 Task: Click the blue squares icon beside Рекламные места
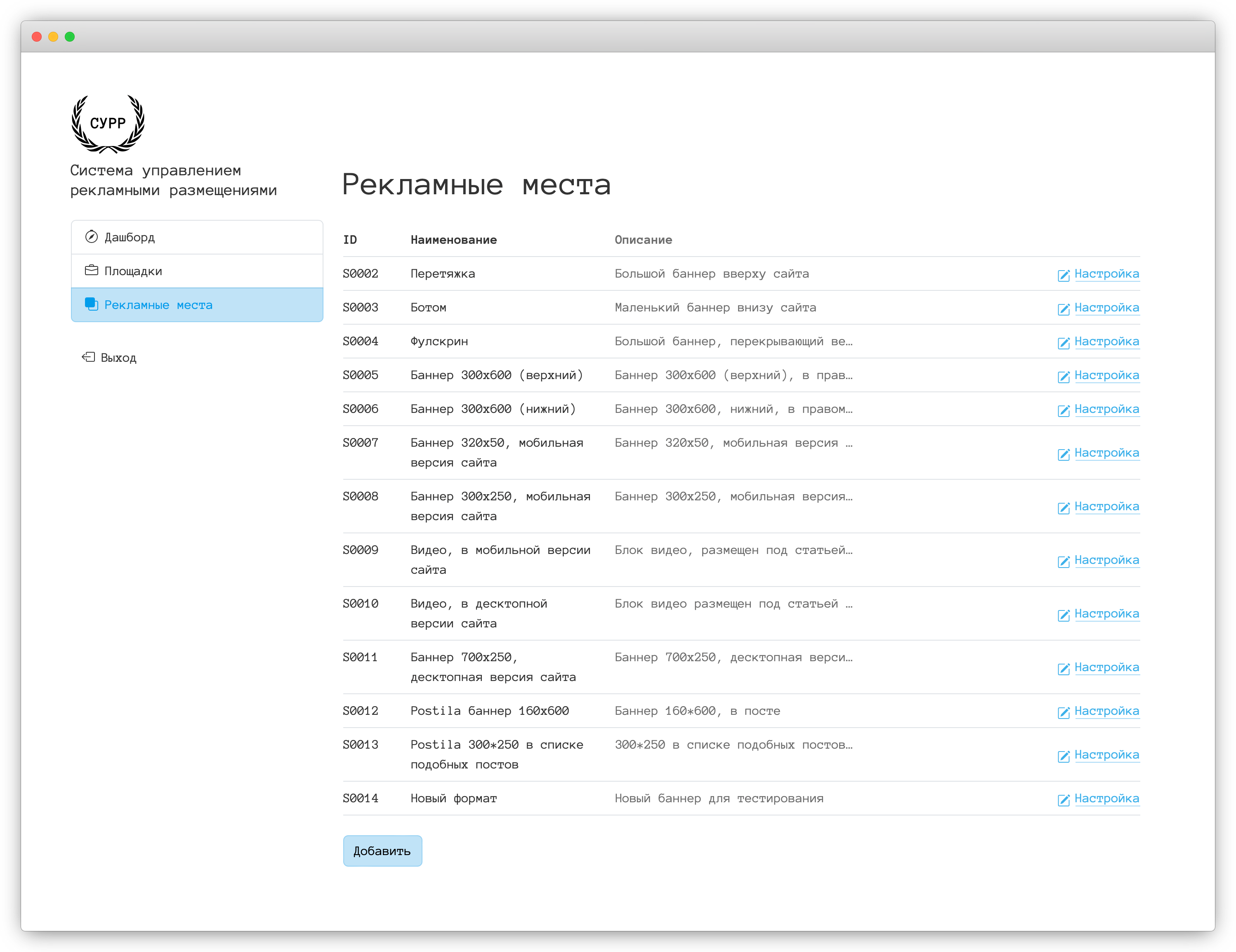click(x=91, y=304)
